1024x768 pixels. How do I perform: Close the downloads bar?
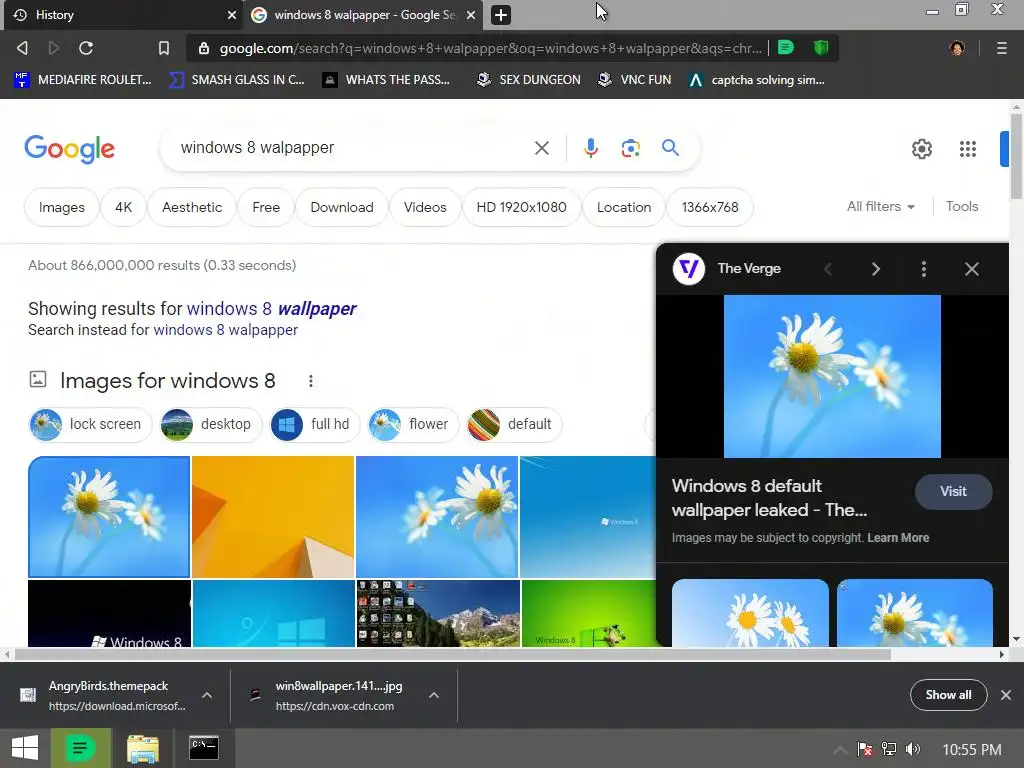[x=1006, y=696]
